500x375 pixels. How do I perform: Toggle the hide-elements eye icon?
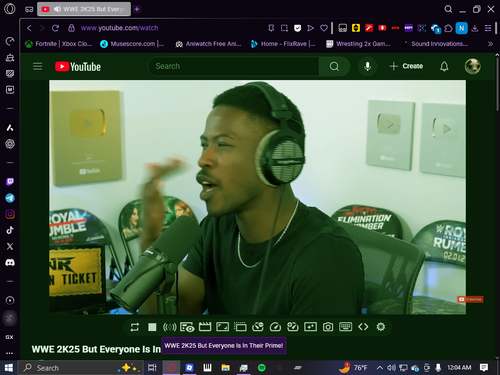(187, 327)
